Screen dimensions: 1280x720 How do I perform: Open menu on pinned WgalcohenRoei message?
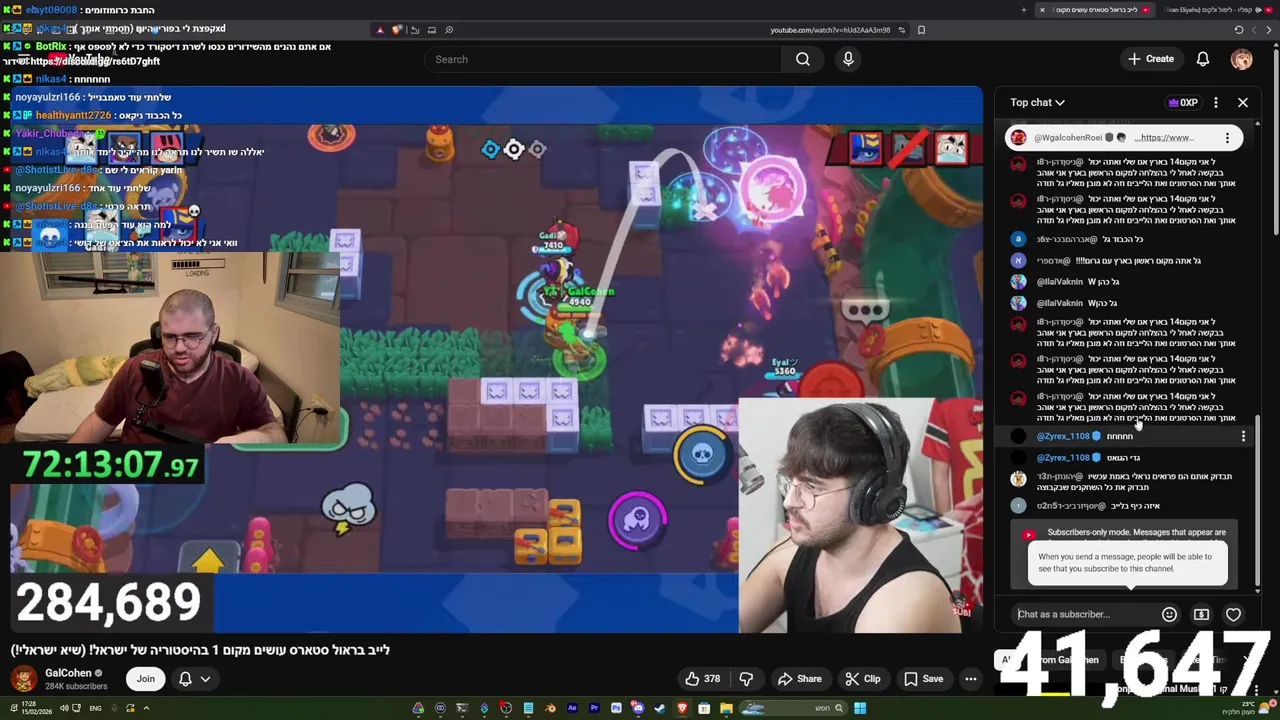pyautogui.click(x=1227, y=137)
